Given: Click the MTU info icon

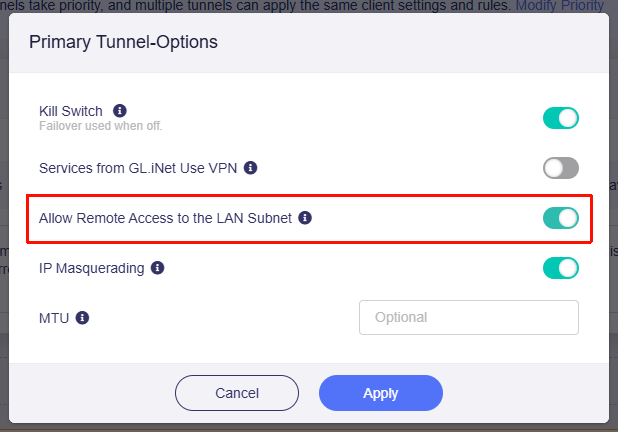Looking at the screenshot, I should coord(83,318).
